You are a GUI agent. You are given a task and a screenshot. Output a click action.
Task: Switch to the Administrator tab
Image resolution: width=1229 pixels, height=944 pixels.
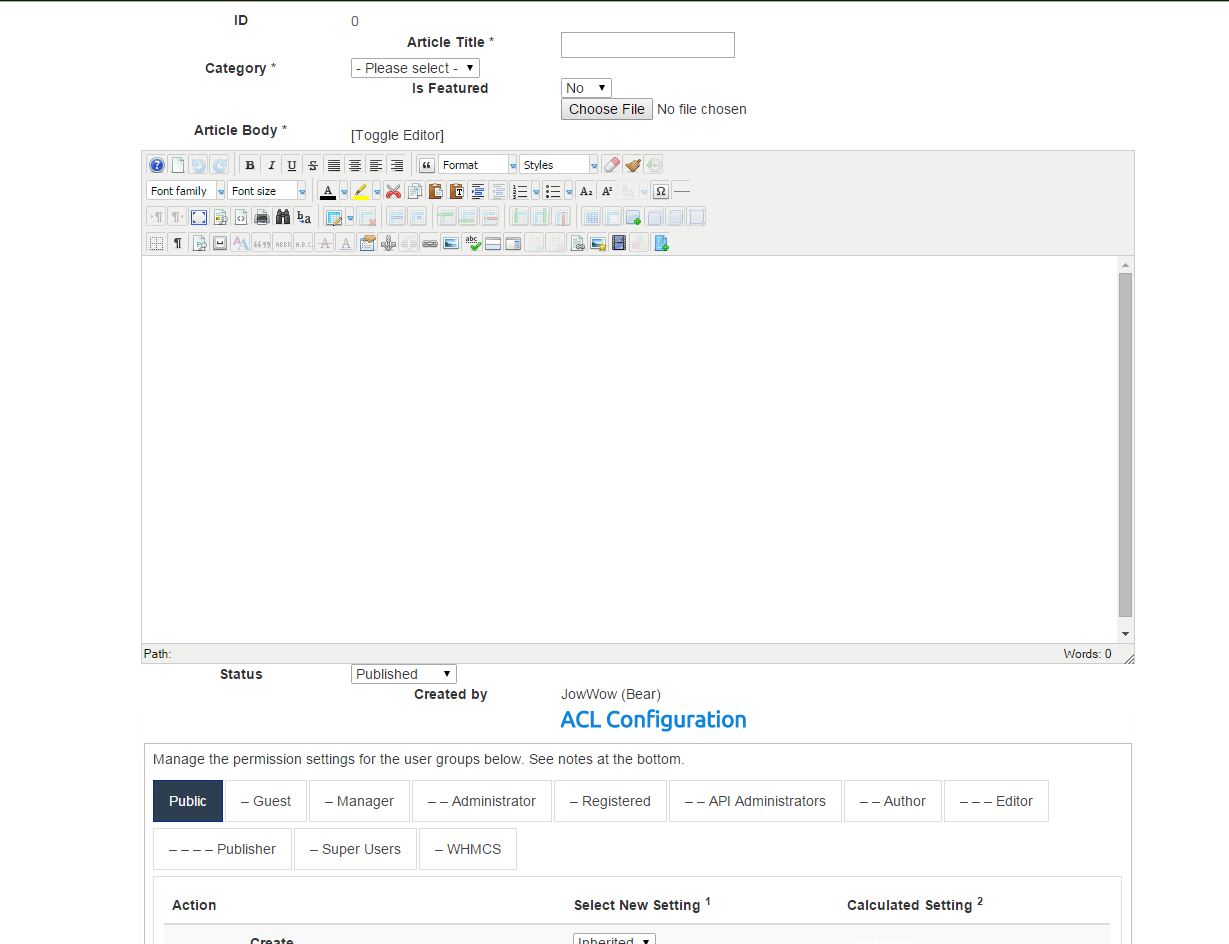click(482, 801)
